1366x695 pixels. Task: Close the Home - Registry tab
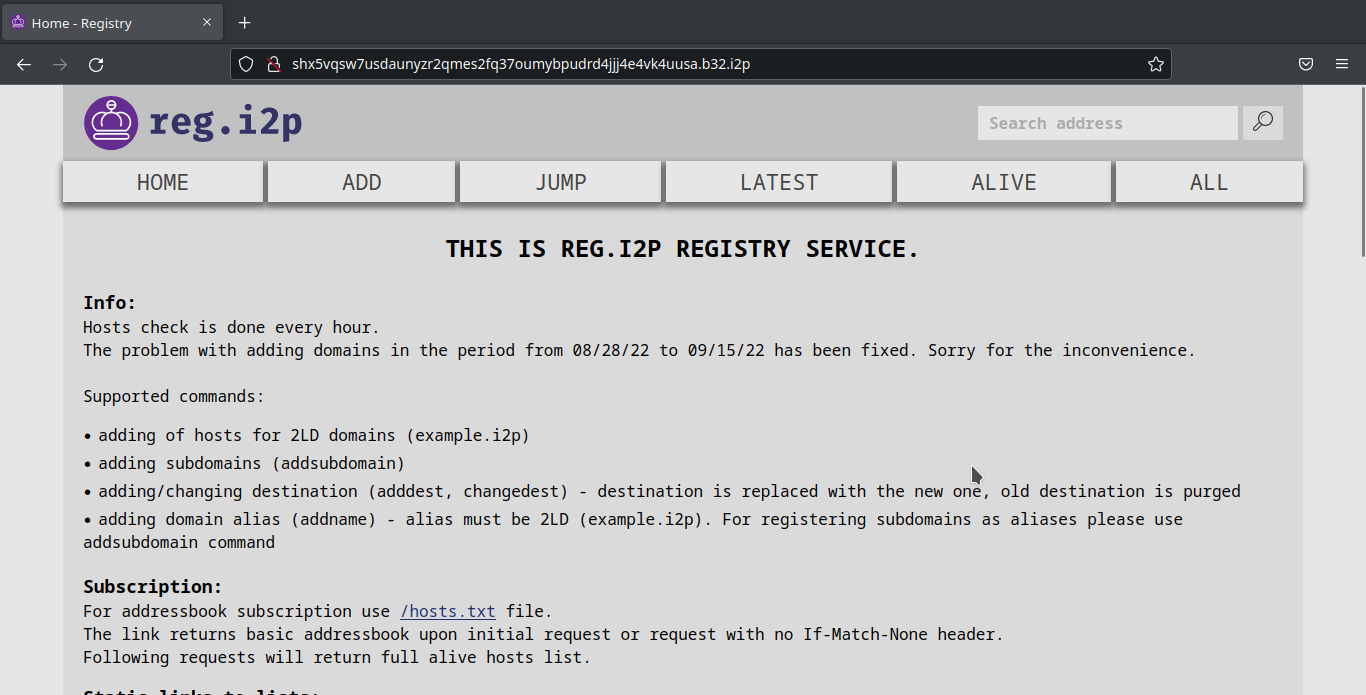pyautogui.click(x=207, y=23)
